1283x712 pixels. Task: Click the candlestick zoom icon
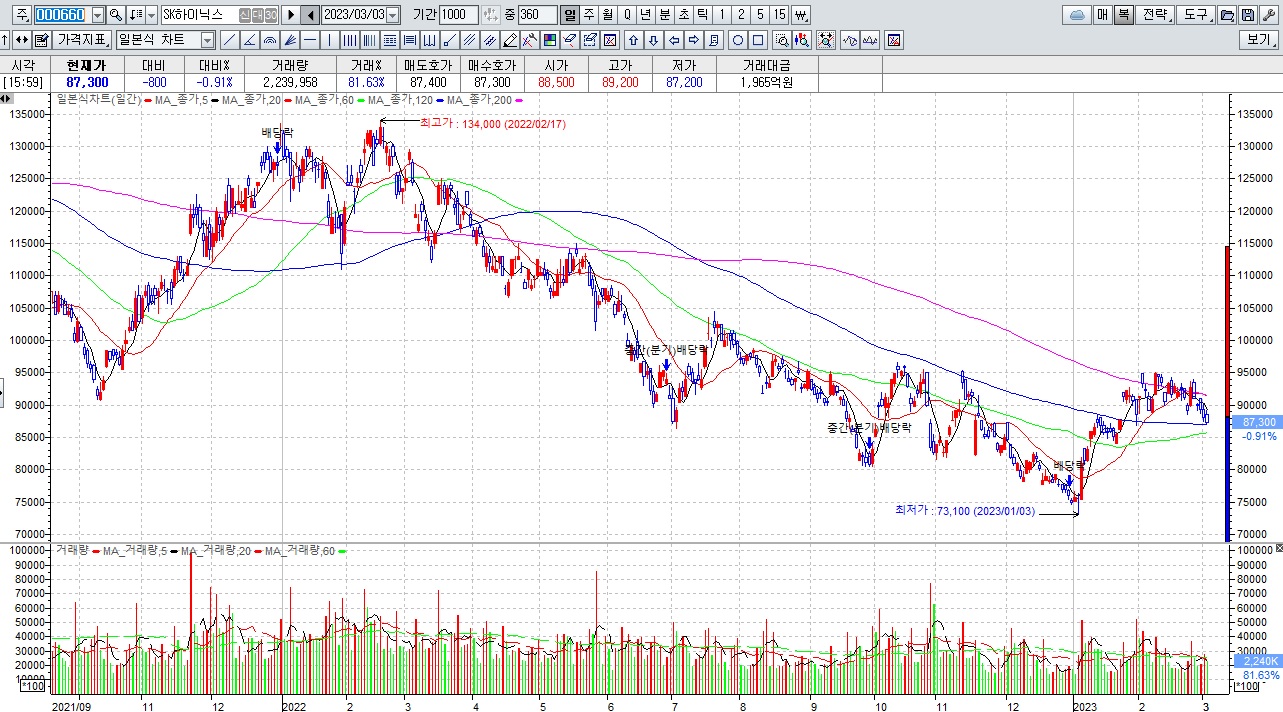pyautogui.click(x=802, y=40)
